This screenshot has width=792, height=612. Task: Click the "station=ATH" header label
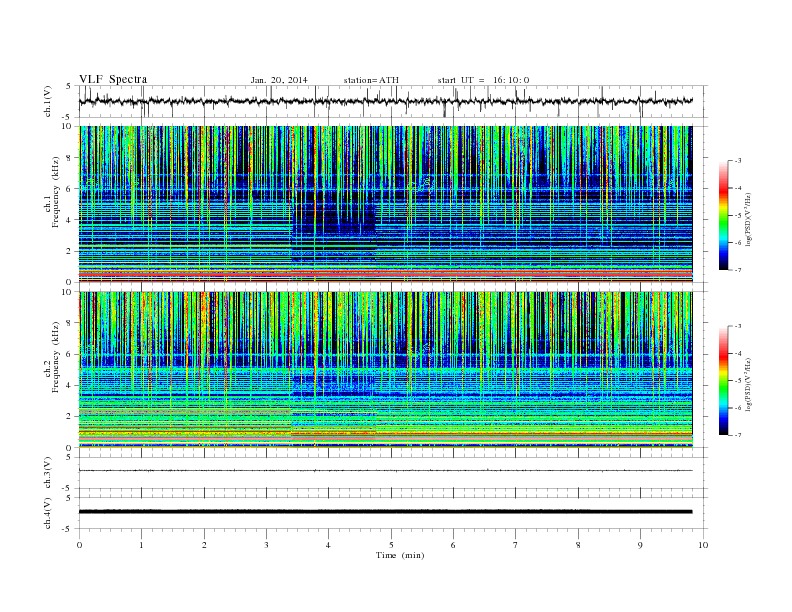point(371,80)
